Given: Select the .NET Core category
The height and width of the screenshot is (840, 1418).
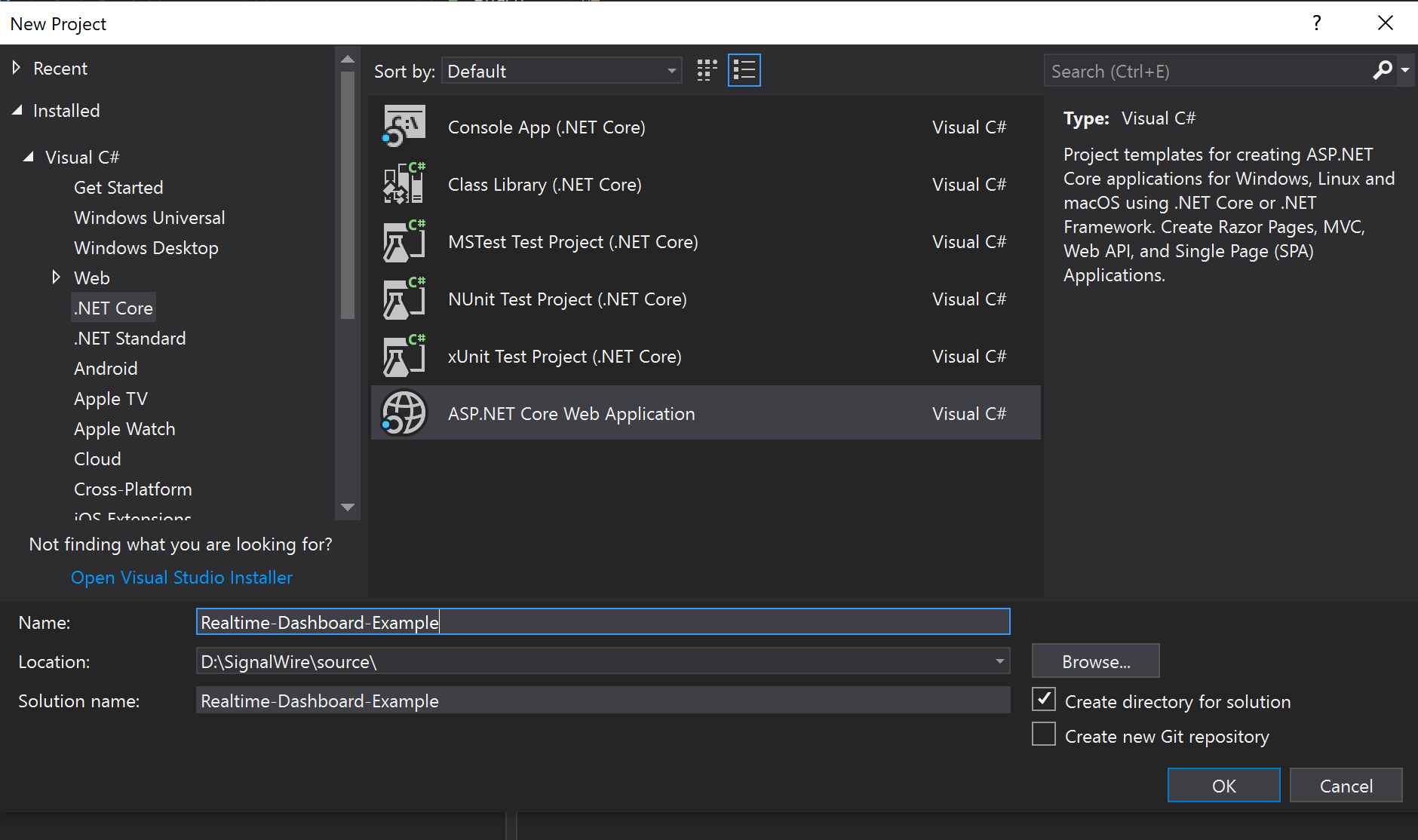Looking at the screenshot, I should click(x=114, y=308).
